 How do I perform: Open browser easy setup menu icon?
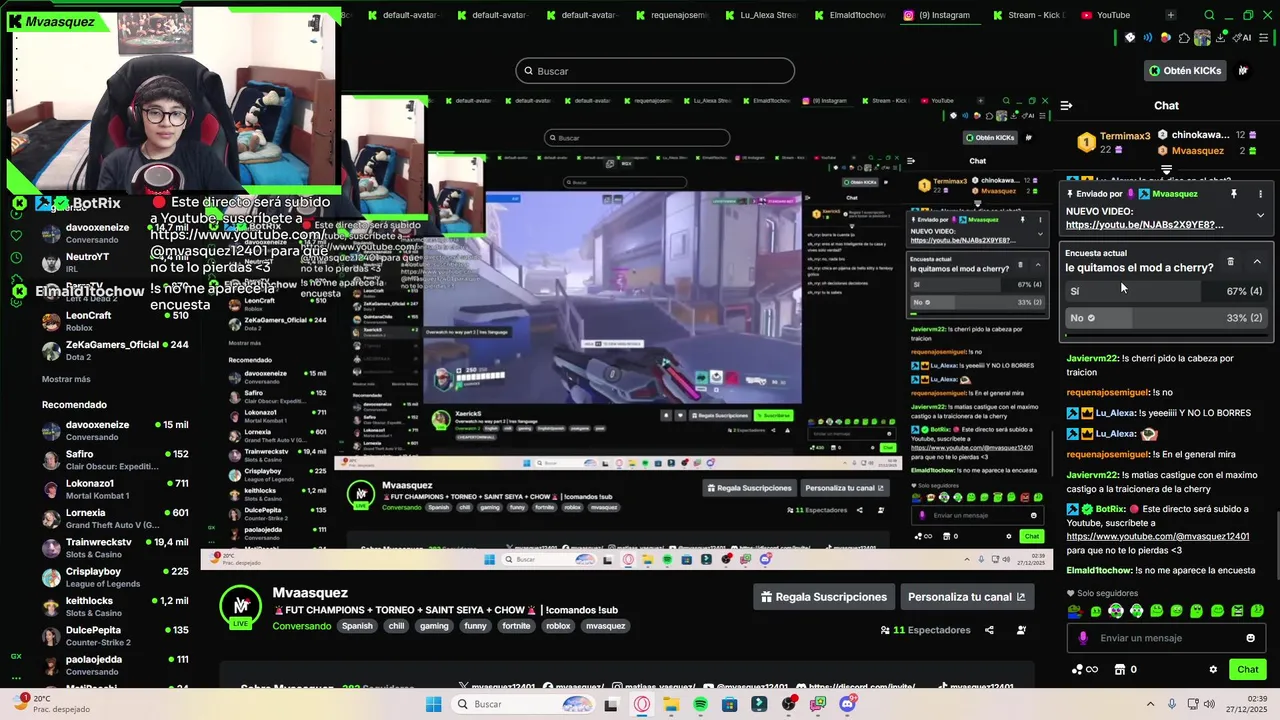1265,38
